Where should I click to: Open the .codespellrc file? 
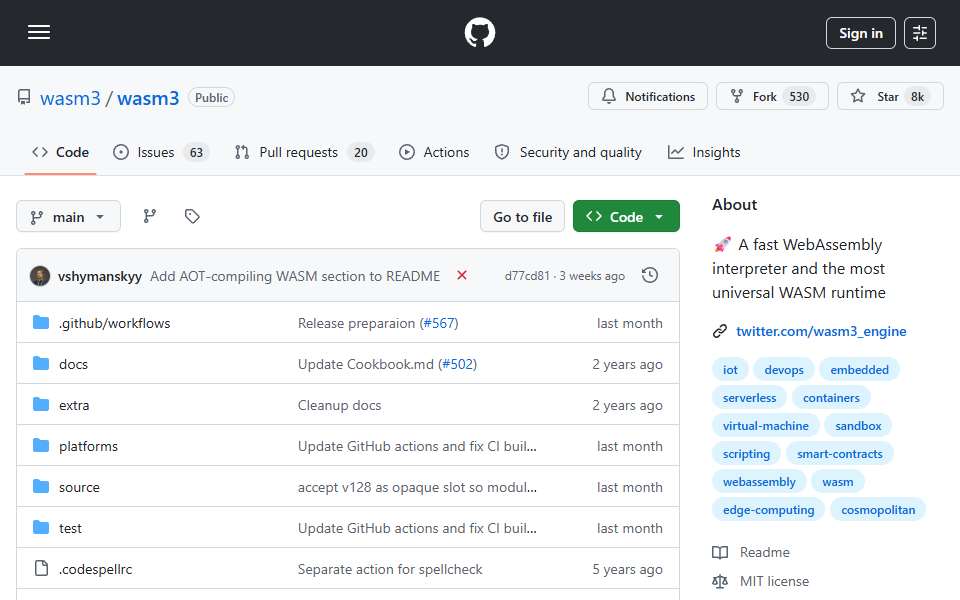coord(96,569)
